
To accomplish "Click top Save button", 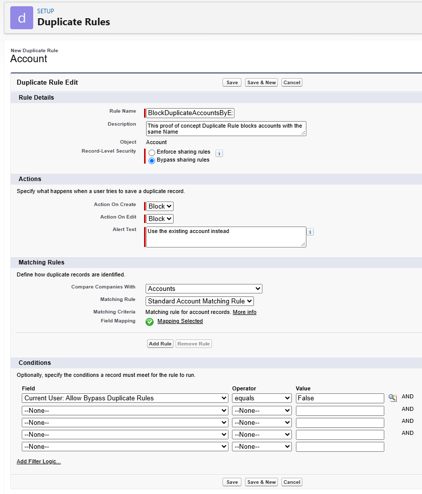I will click(232, 83).
